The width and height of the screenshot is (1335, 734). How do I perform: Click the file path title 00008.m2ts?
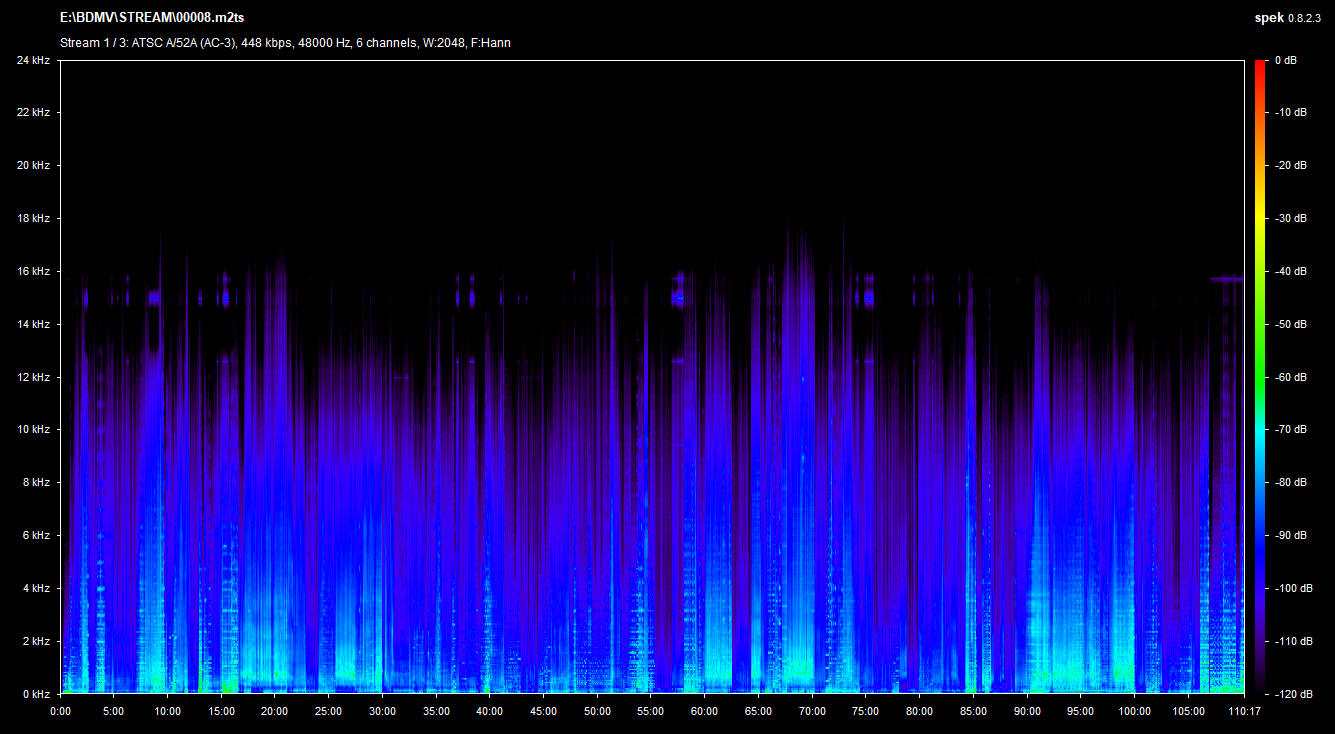[x=152, y=18]
